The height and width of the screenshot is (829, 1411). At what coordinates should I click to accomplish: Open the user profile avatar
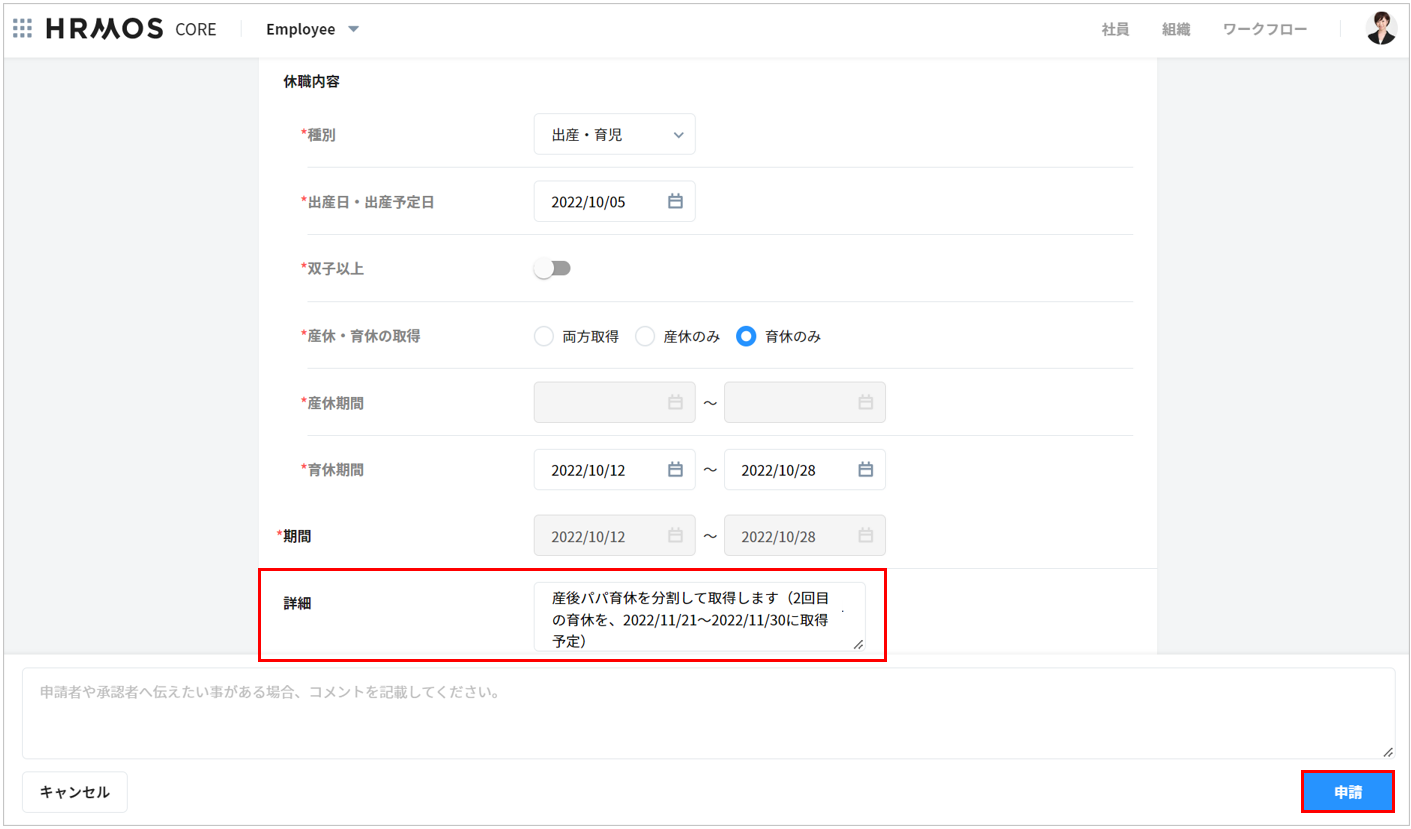[1381, 28]
